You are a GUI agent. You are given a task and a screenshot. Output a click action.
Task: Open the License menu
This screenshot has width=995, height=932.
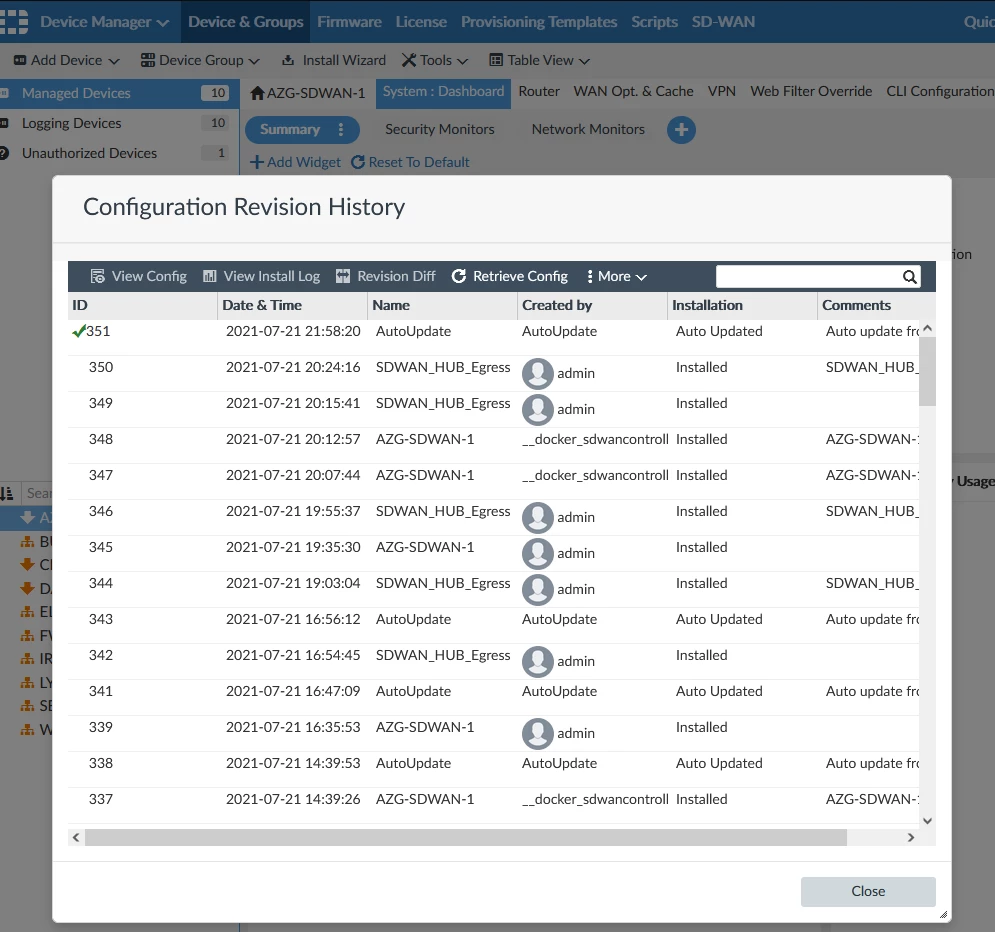pyautogui.click(x=421, y=22)
